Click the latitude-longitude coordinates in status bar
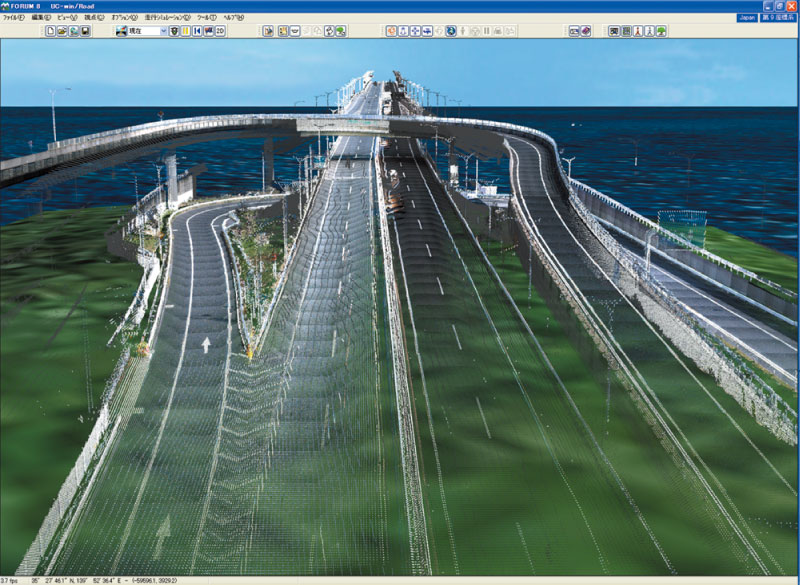Image resolution: width=800 pixels, height=585 pixels. 77,580
